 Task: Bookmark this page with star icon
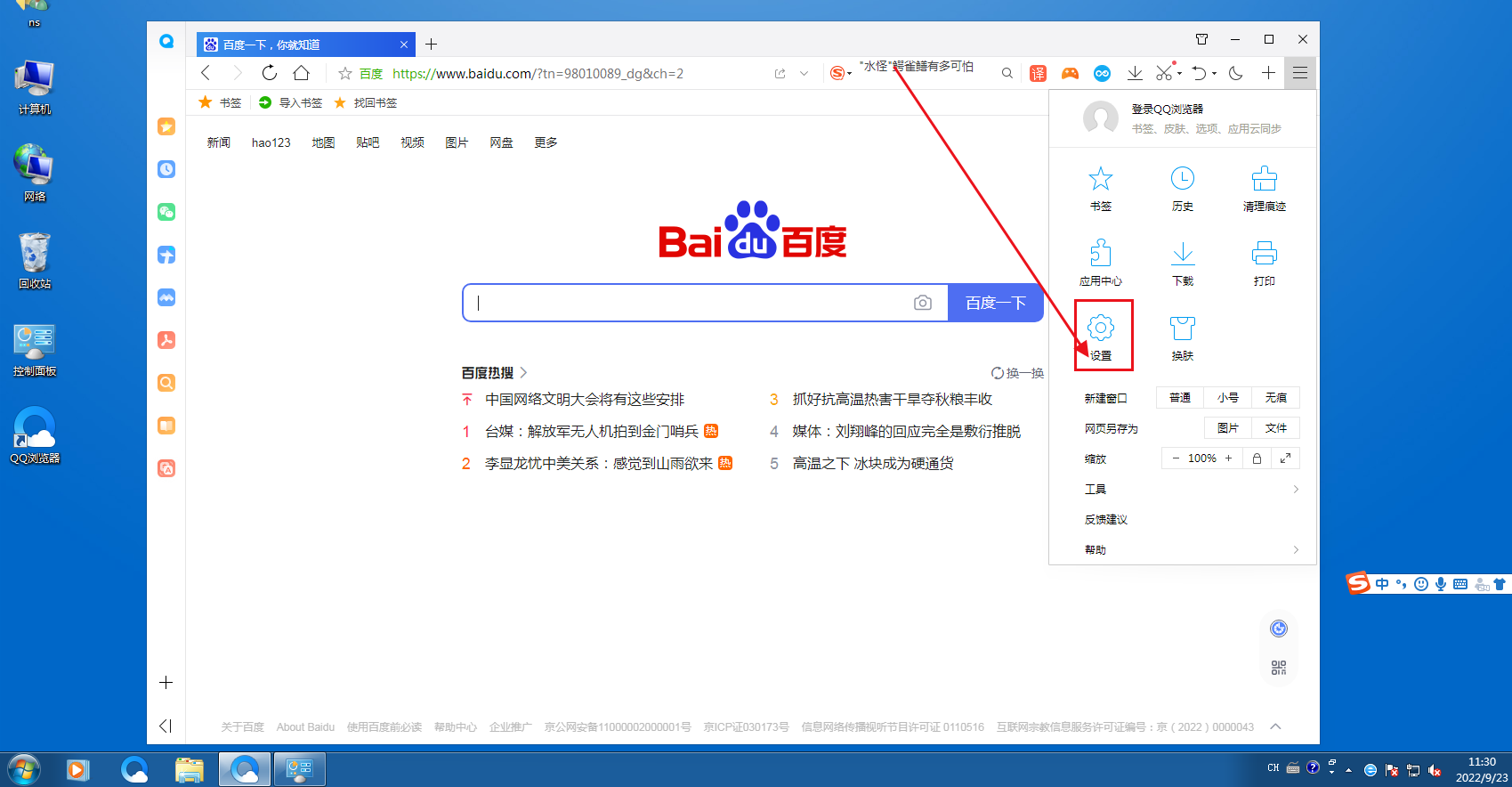[x=345, y=74]
